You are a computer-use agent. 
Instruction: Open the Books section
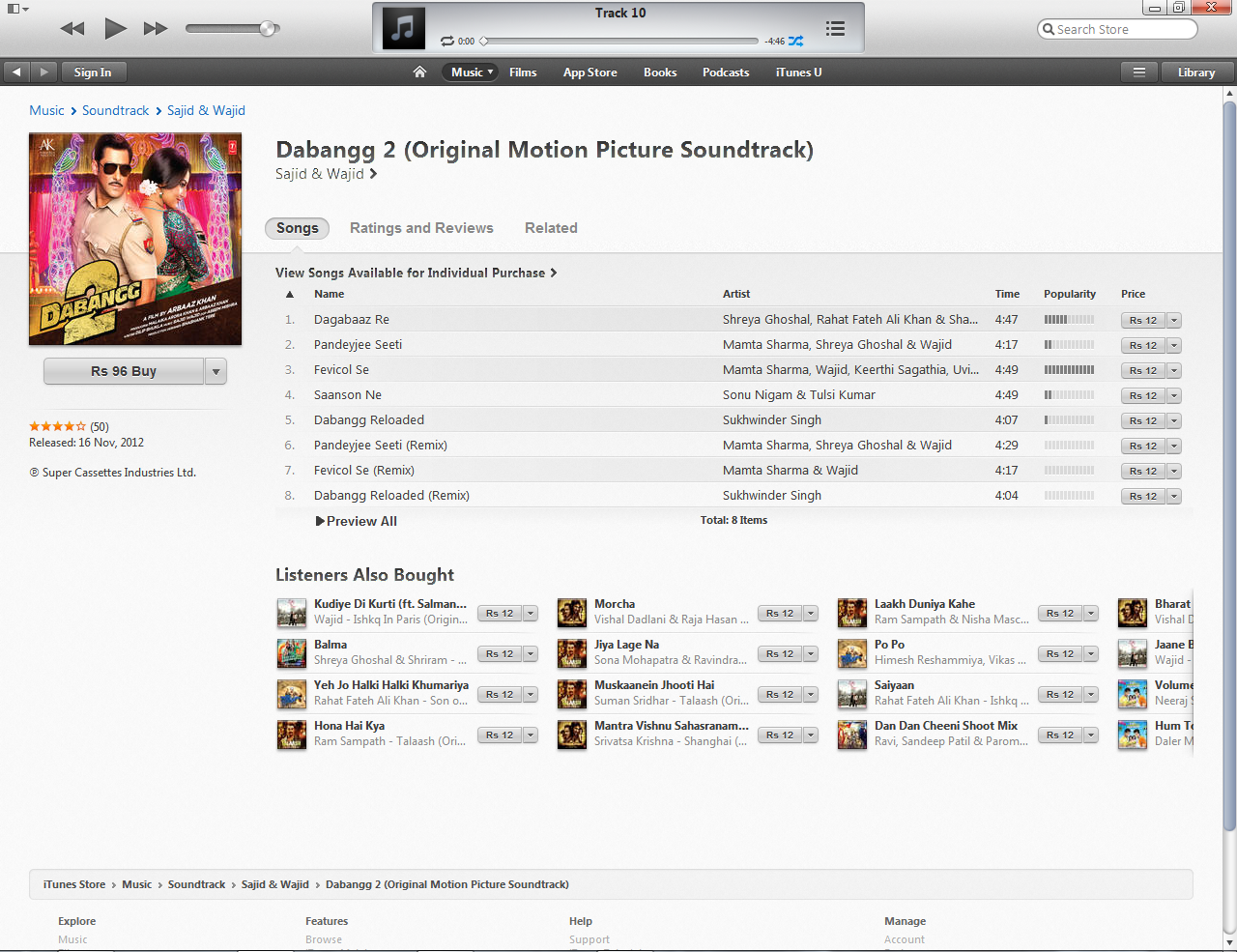[660, 72]
